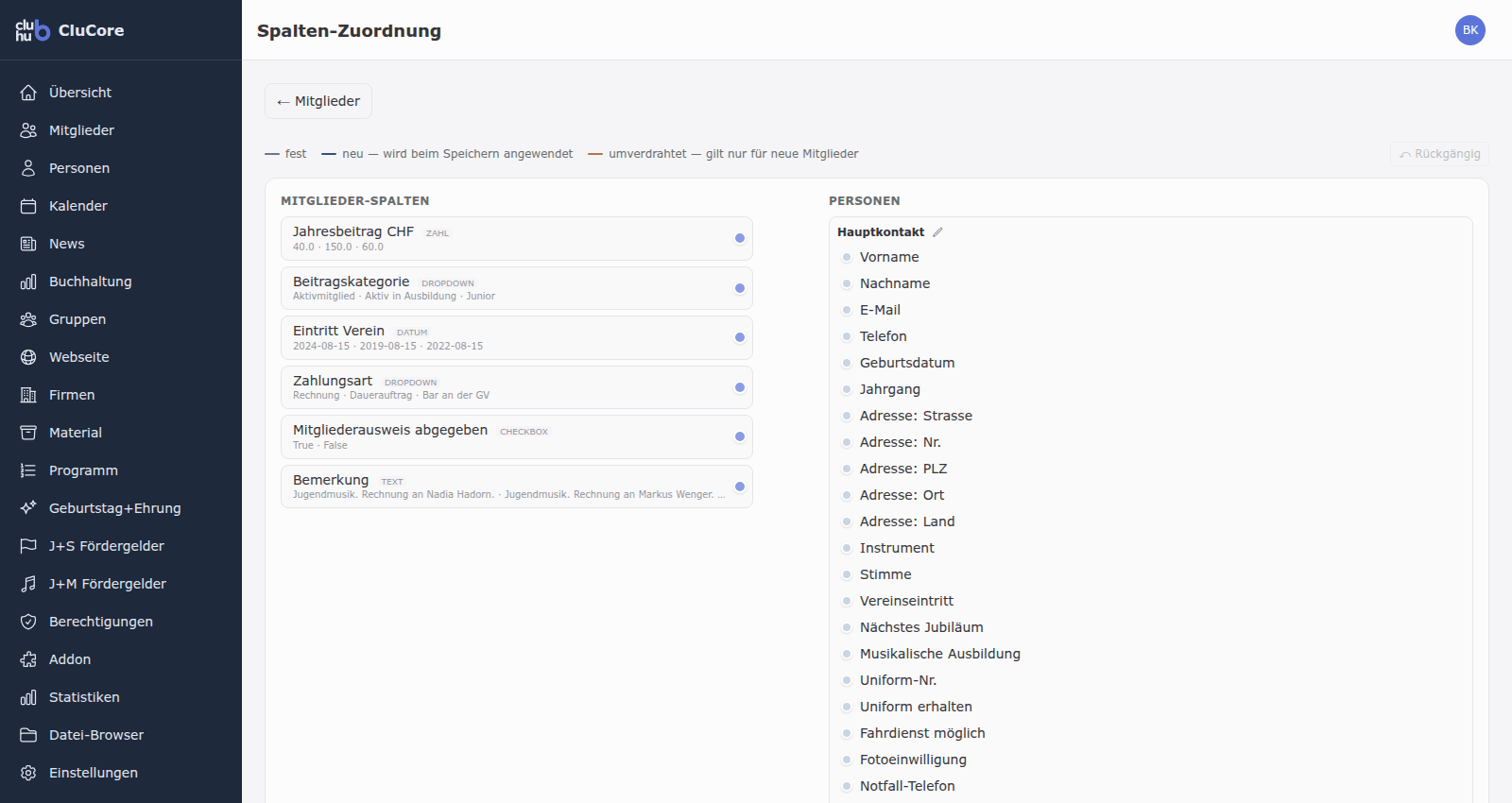The width and height of the screenshot is (1512, 803).
Task: Select the Musikalische Ausbildung person field
Action: click(x=1151, y=654)
